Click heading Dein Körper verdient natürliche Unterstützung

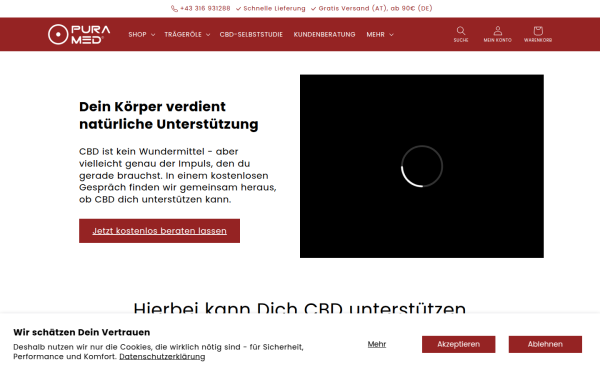(169, 115)
